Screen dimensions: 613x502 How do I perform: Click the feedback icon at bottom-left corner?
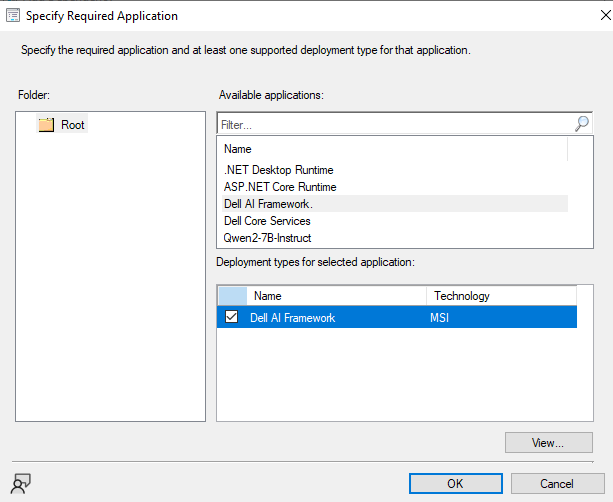[x=19, y=482]
